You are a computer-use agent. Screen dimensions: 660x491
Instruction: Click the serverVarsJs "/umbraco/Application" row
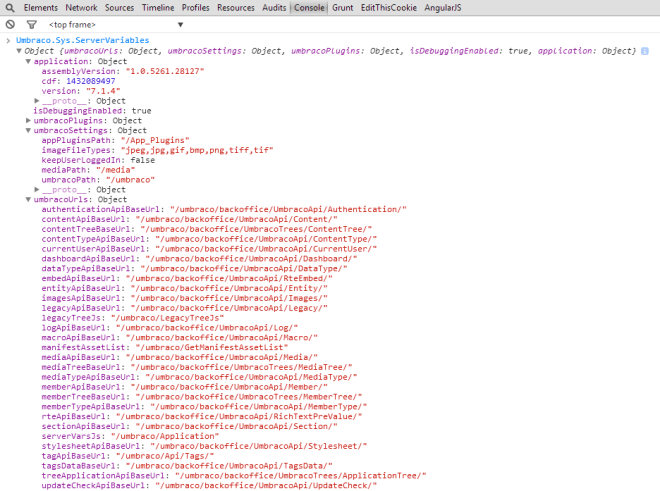pyautogui.click(x=130, y=436)
